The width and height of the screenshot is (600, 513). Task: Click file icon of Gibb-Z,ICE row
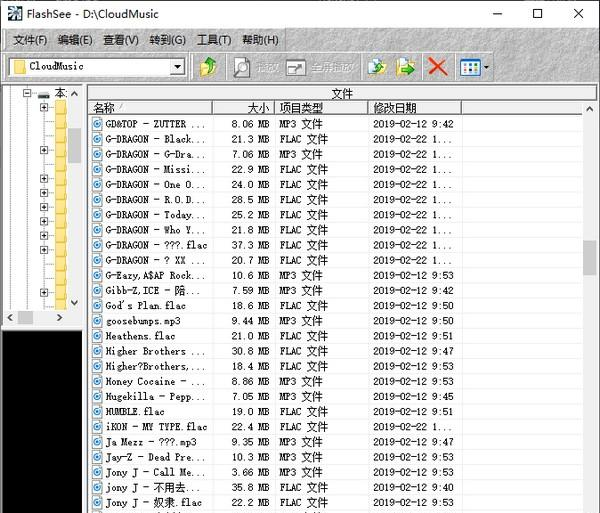tap(97, 291)
